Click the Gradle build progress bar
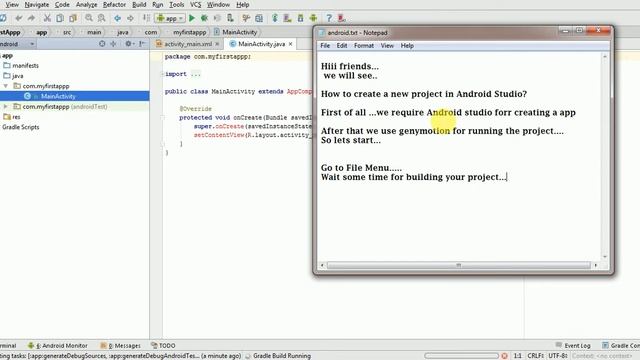Image resolution: width=640 pixels, height=360 pixels. (461, 356)
